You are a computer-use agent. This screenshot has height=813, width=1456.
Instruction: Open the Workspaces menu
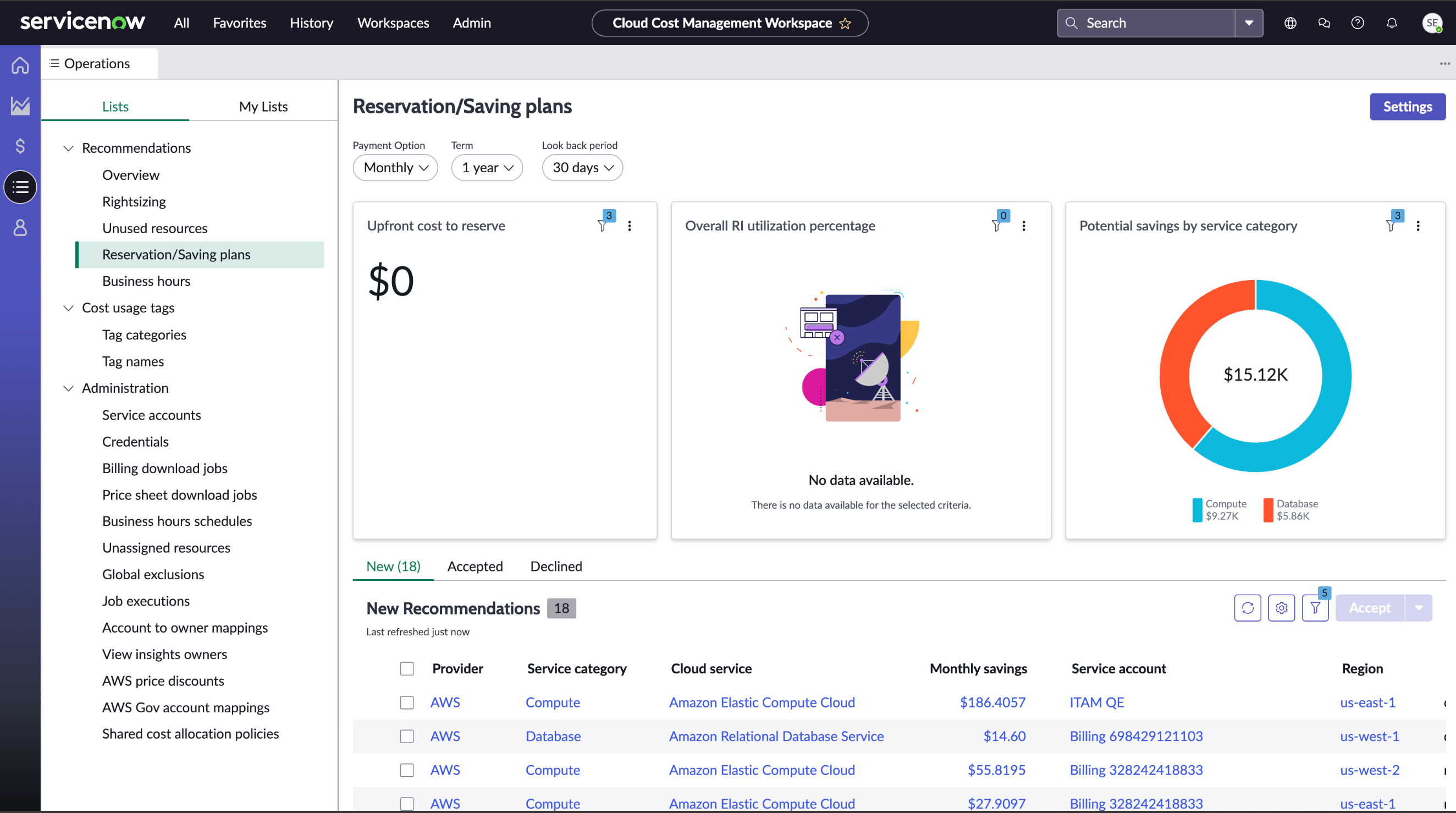(x=393, y=23)
